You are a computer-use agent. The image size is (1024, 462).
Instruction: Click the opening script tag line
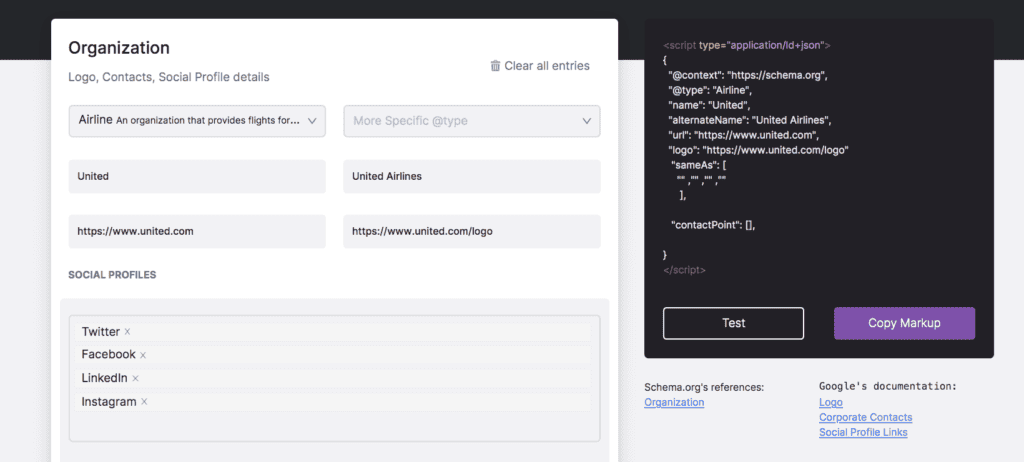[x=746, y=46]
